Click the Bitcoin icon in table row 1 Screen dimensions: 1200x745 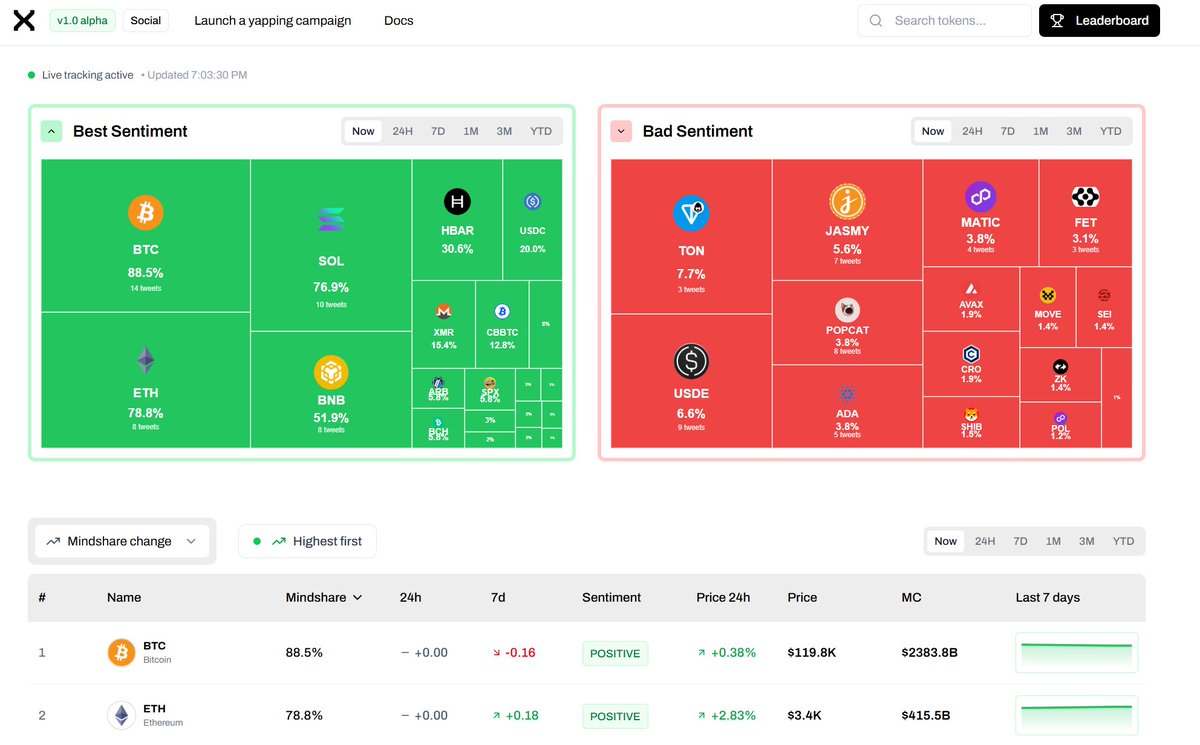pos(121,653)
